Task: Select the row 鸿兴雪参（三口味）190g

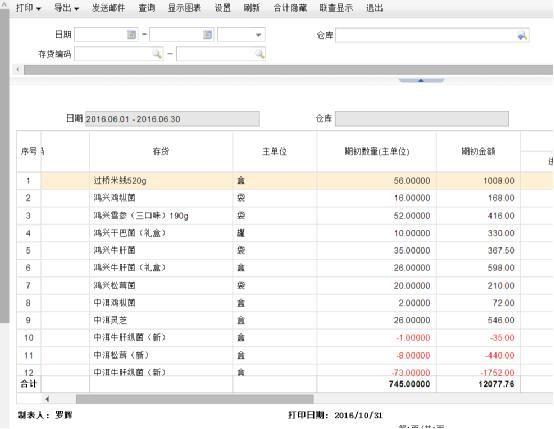Action: [x=284, y=216]
